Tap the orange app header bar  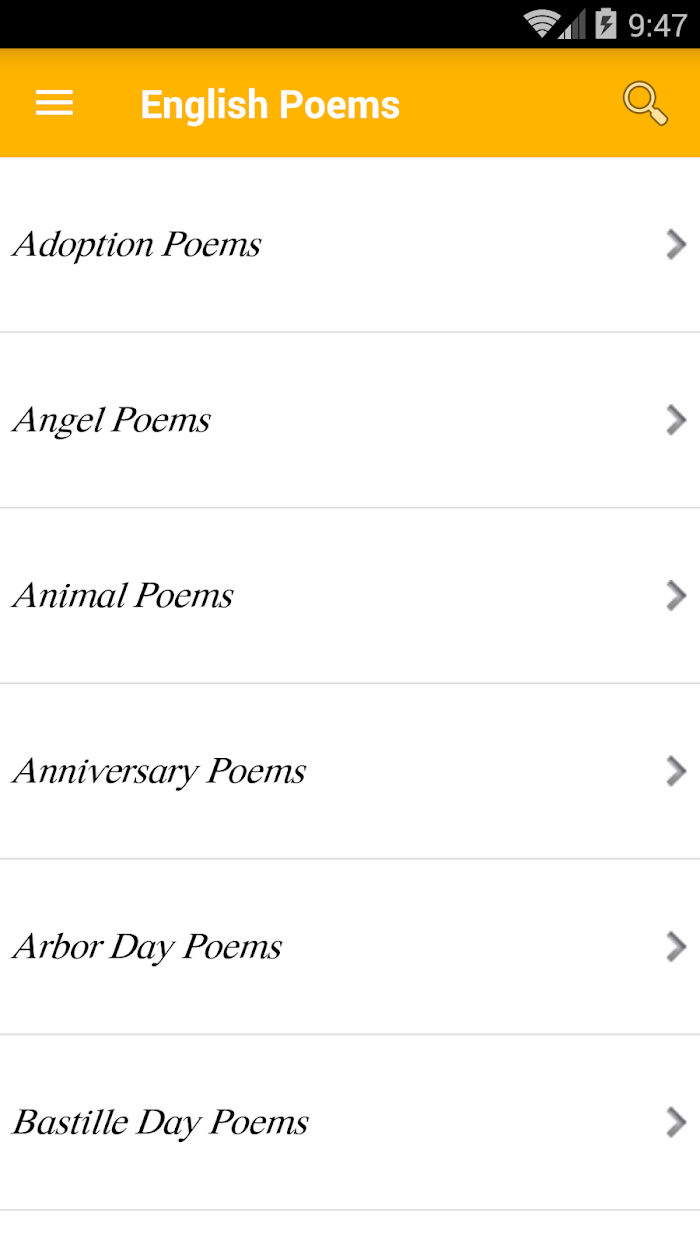point(350,103)
